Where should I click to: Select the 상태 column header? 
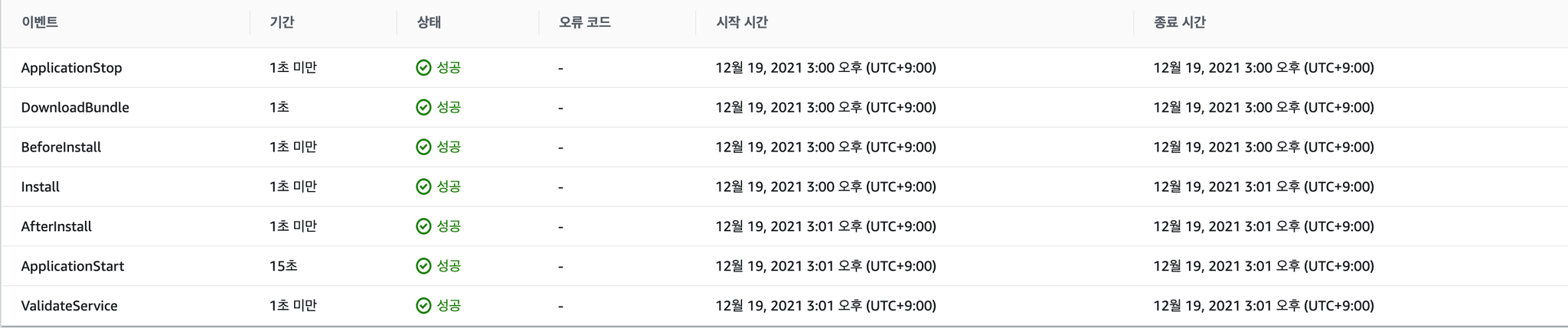pyautogui.click(x=429, y=22)
